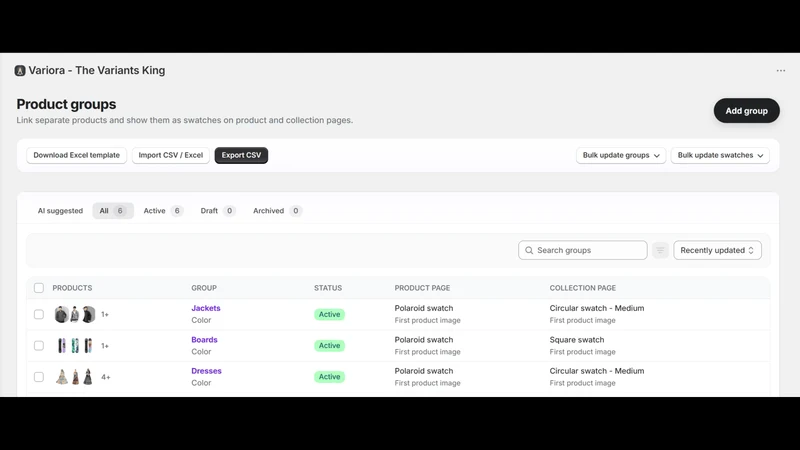800x450 pixels.
Task: Click 'Circular swatch - Medium' in Jackets row
Action: pos(596,308)
